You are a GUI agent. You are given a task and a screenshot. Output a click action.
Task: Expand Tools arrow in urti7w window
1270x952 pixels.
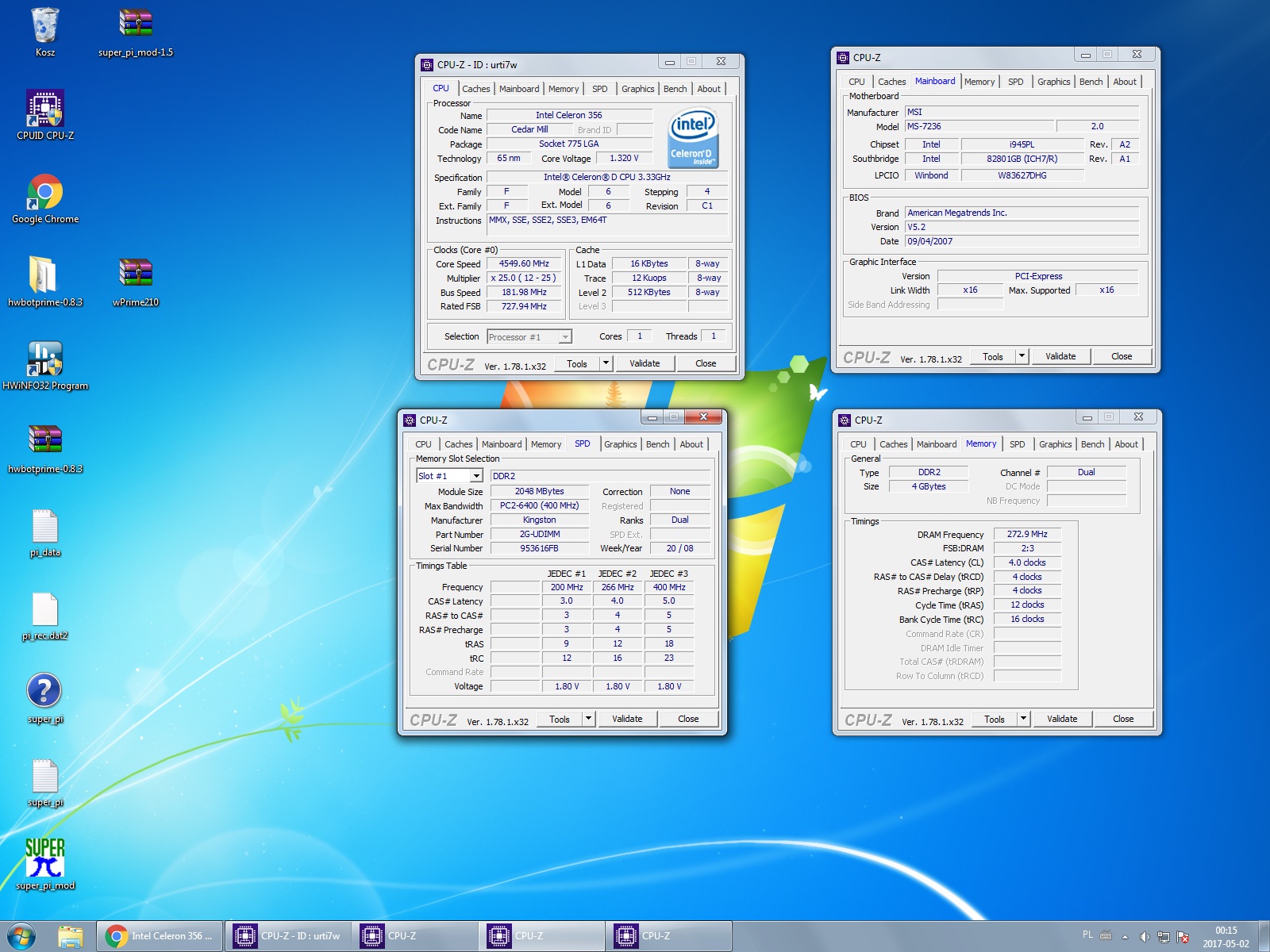[x=606, y=363]
